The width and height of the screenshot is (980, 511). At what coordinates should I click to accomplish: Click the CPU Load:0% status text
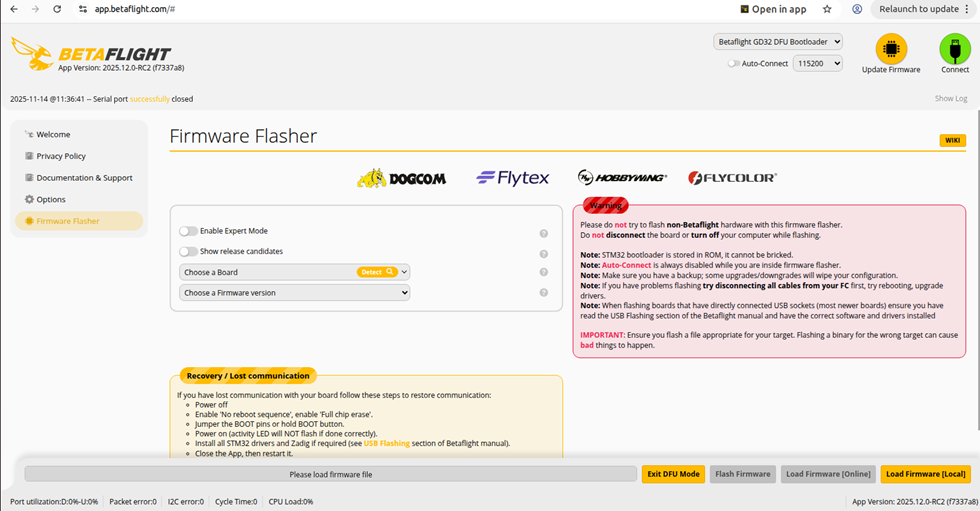[291, 502]
